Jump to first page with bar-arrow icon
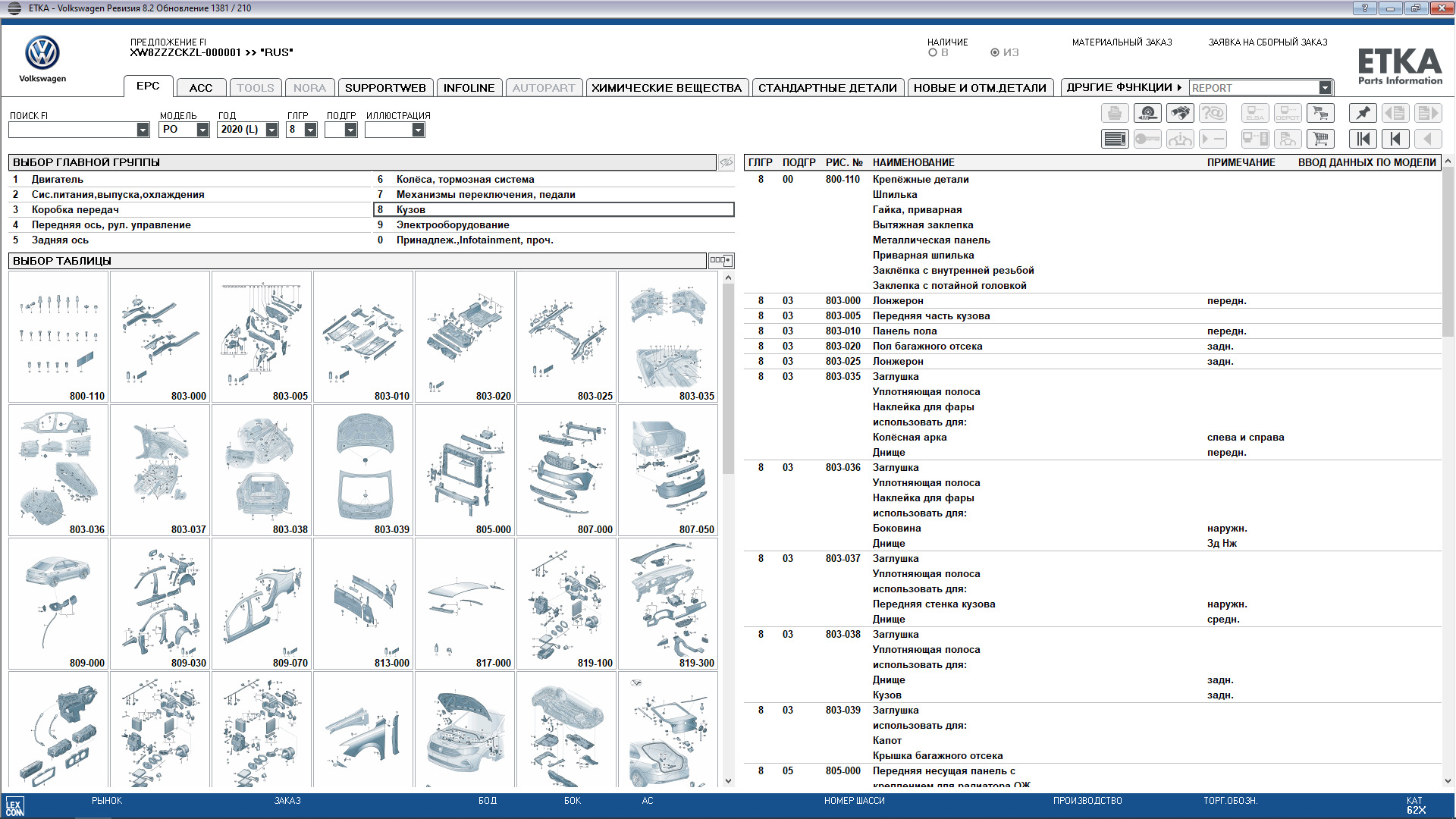 click(1363, 139)
